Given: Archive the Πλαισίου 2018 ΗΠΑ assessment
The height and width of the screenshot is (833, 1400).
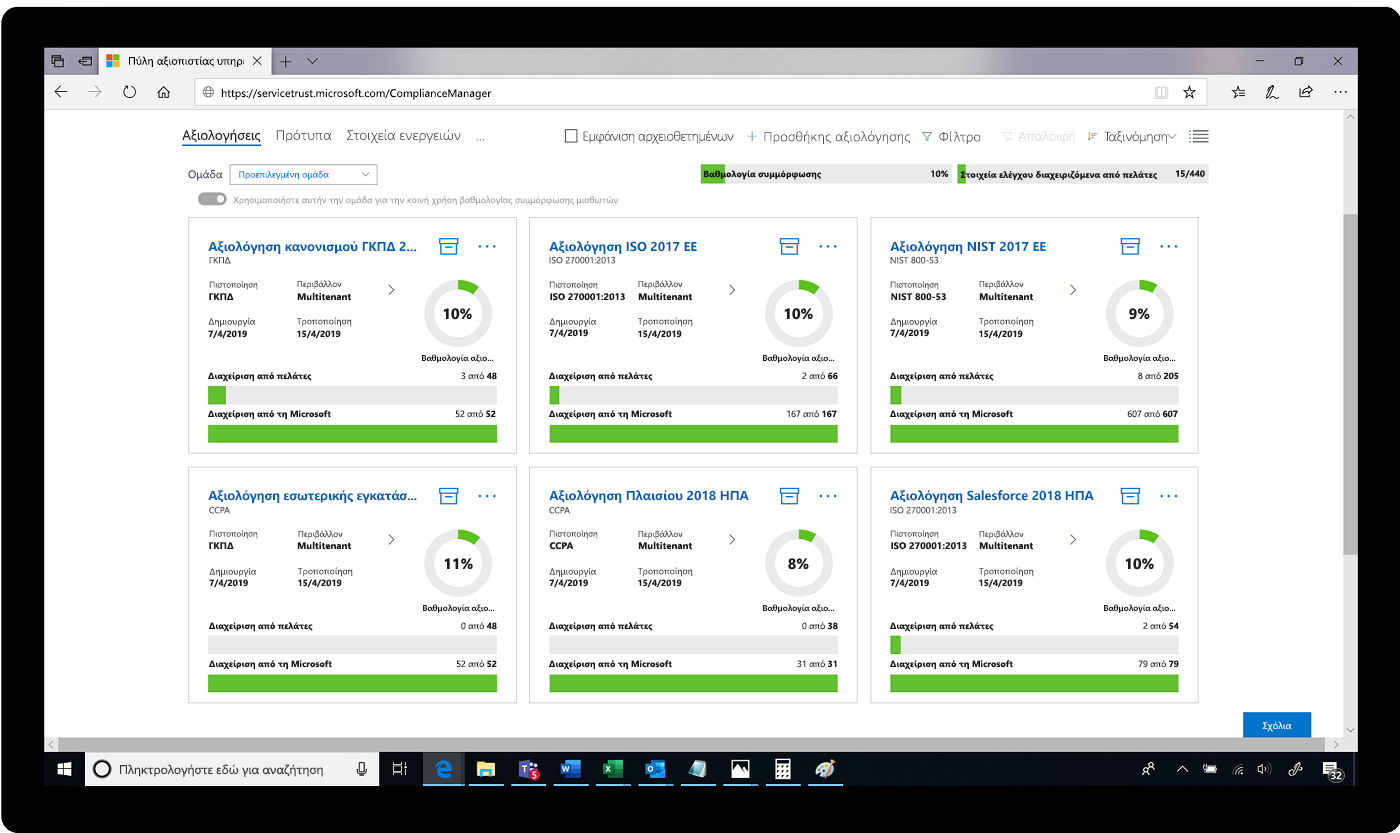Looking at the screenshot, I should tap(790, 496).
